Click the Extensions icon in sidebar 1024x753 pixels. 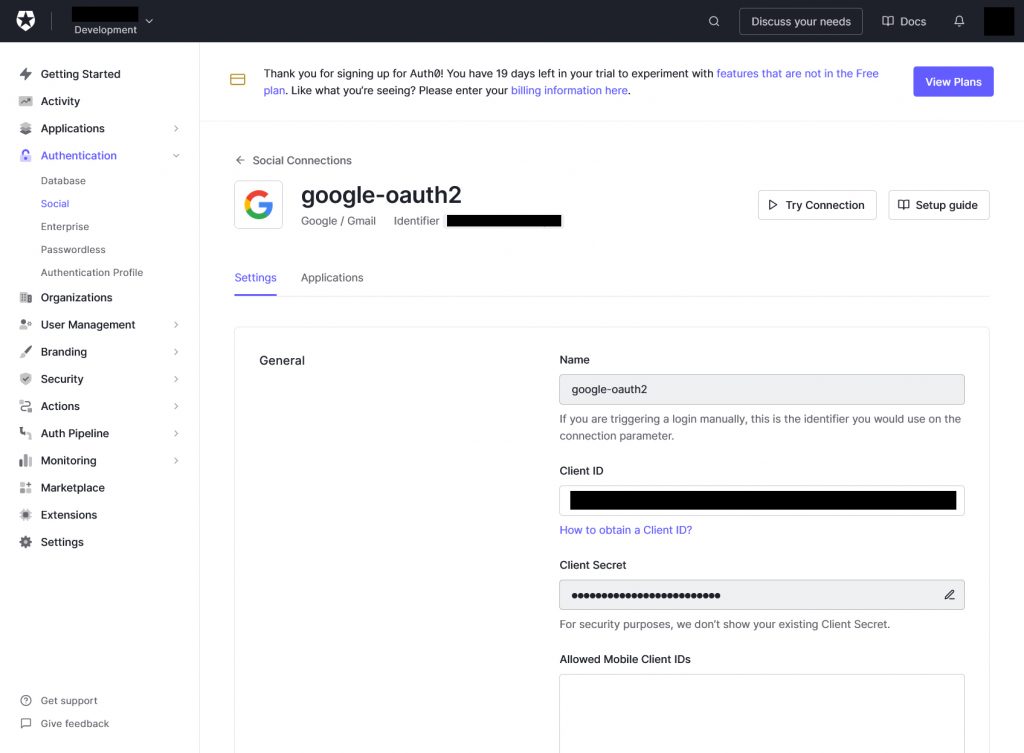tap(25, 515)
